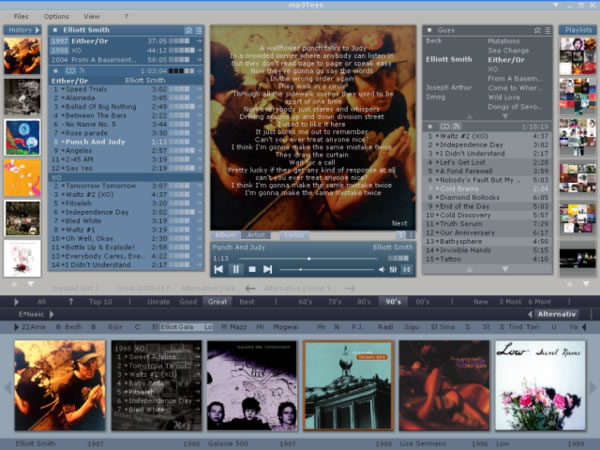Screen dimensions: 600x450
Task: Switch to the Album tab
Action: coord(225,235)
